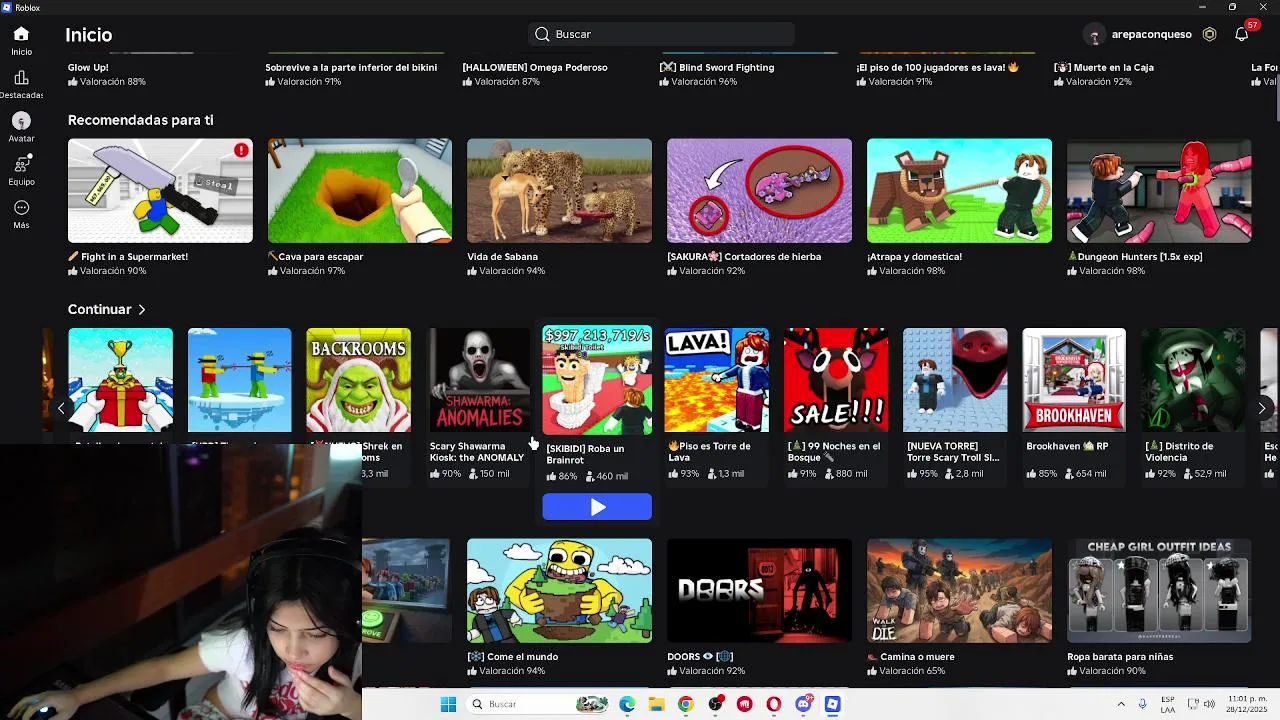Click the Windows taskbar Buscar box
Image resolution: width=1280 pixels, height=720 pixels.
pos(538,704)
